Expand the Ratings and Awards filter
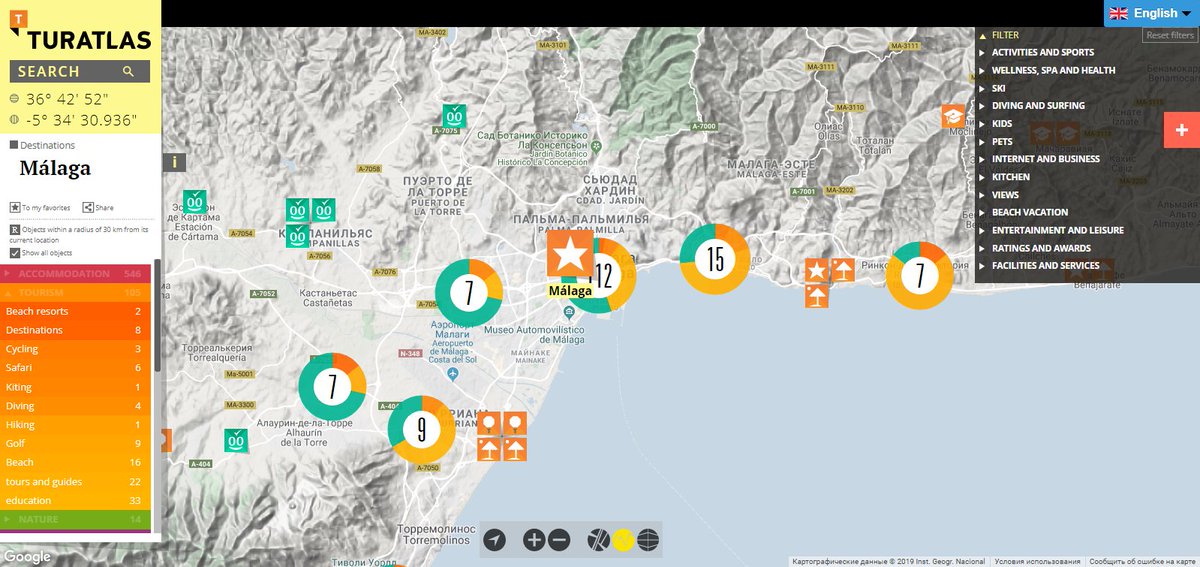The height and width of the screenshot is (567, 1200). [x=1041, y=248]
